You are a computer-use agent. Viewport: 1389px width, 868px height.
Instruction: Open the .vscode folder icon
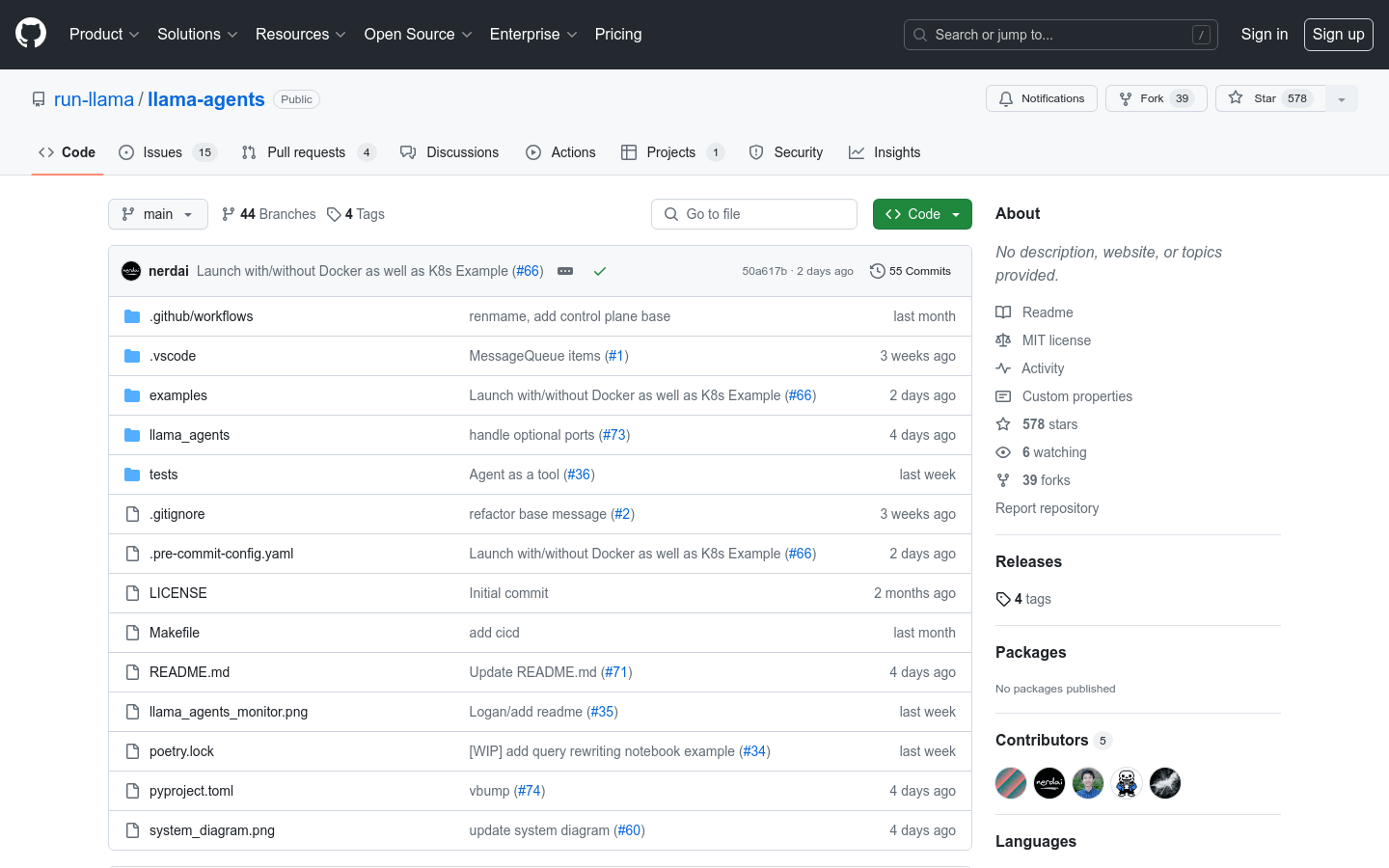tap(132, 356)
